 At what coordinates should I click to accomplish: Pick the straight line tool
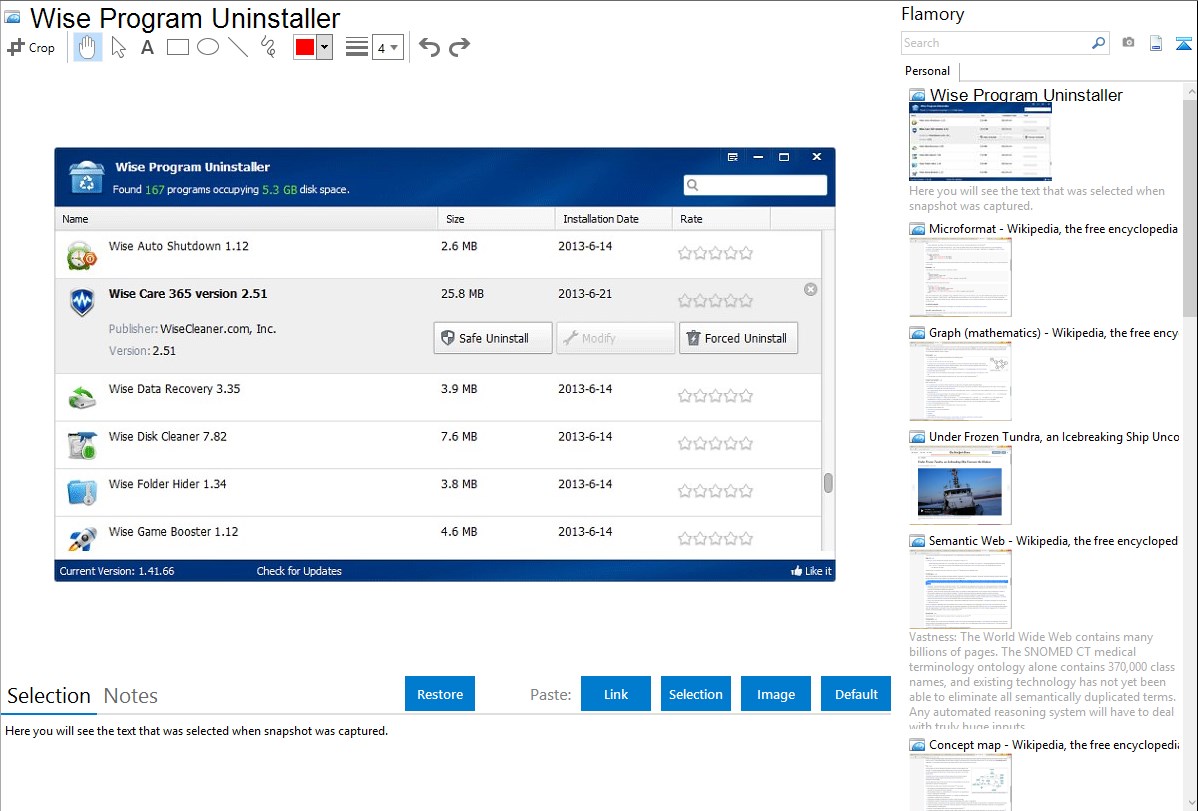[x=238, y=47]
